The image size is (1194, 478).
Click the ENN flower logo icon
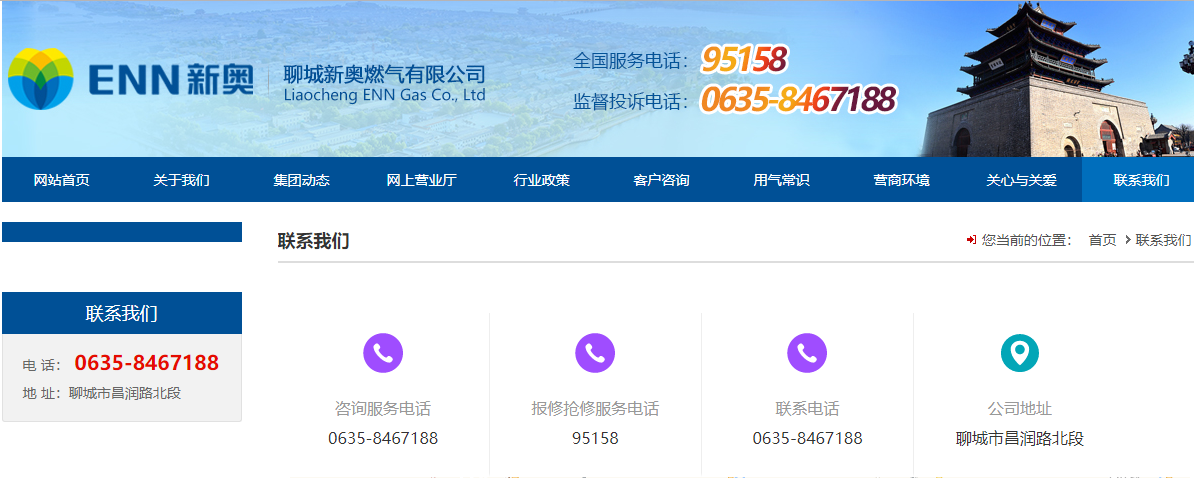tap(40, 78)
